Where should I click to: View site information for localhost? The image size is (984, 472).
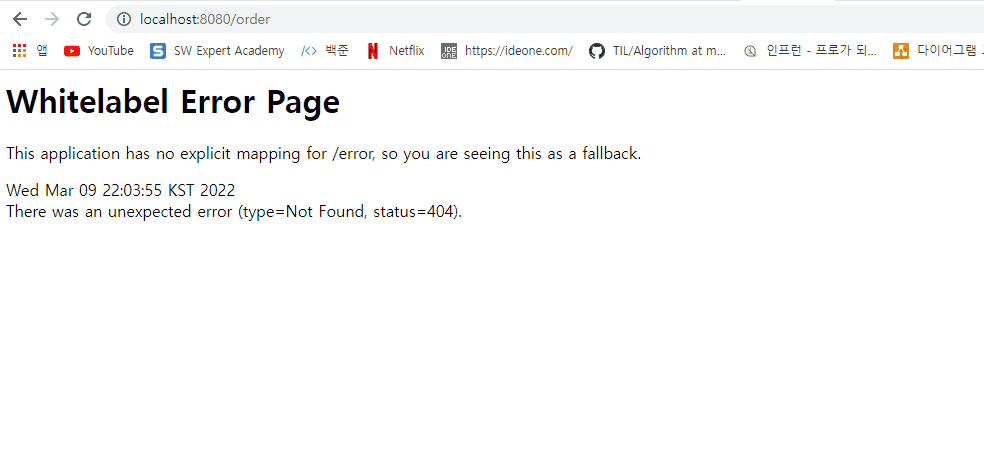point(124,19)
